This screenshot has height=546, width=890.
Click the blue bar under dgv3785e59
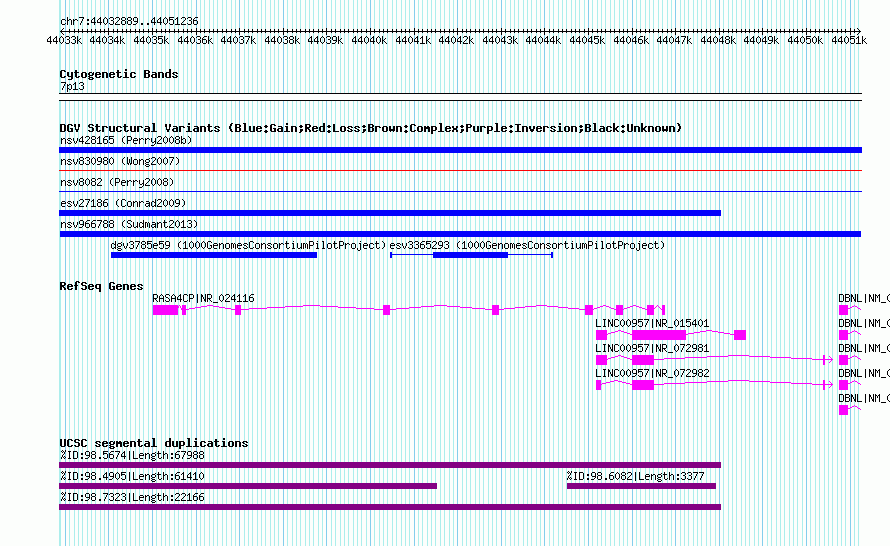click(x=214, y=255)
